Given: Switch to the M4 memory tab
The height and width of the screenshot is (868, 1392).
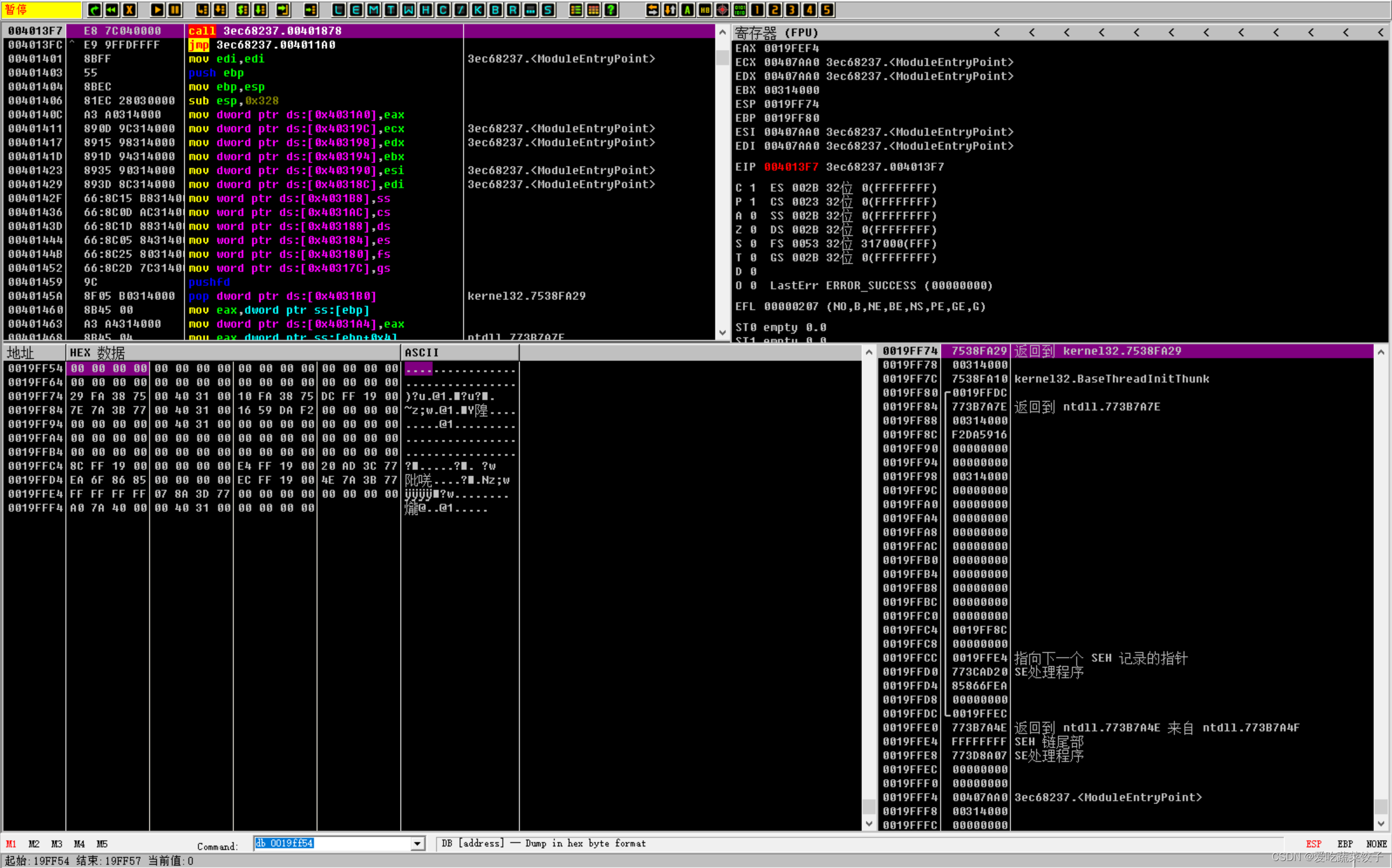Looking at the screenshot, I should tap(79, 844).
